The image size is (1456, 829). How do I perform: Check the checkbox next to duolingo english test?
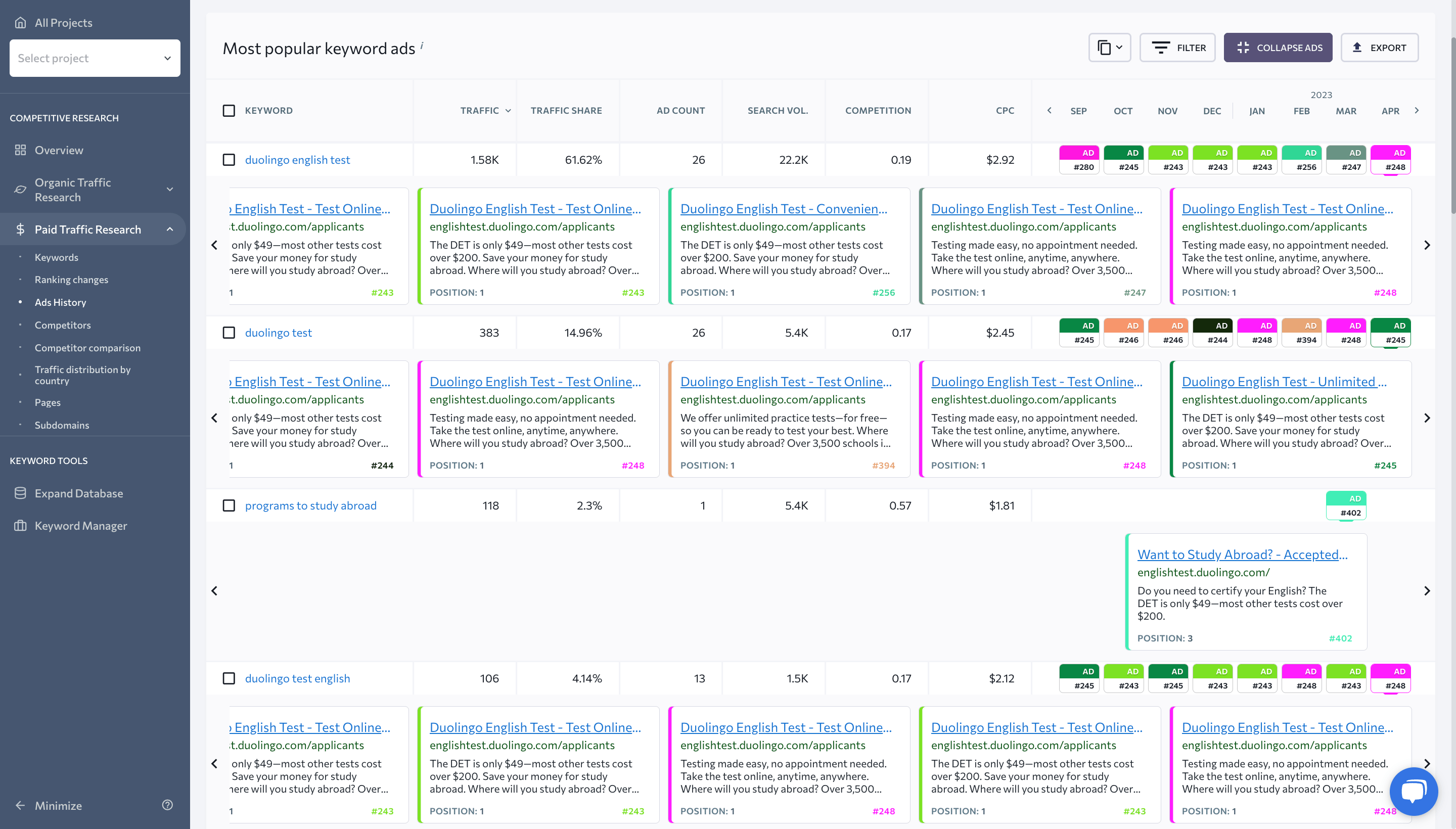229,159
